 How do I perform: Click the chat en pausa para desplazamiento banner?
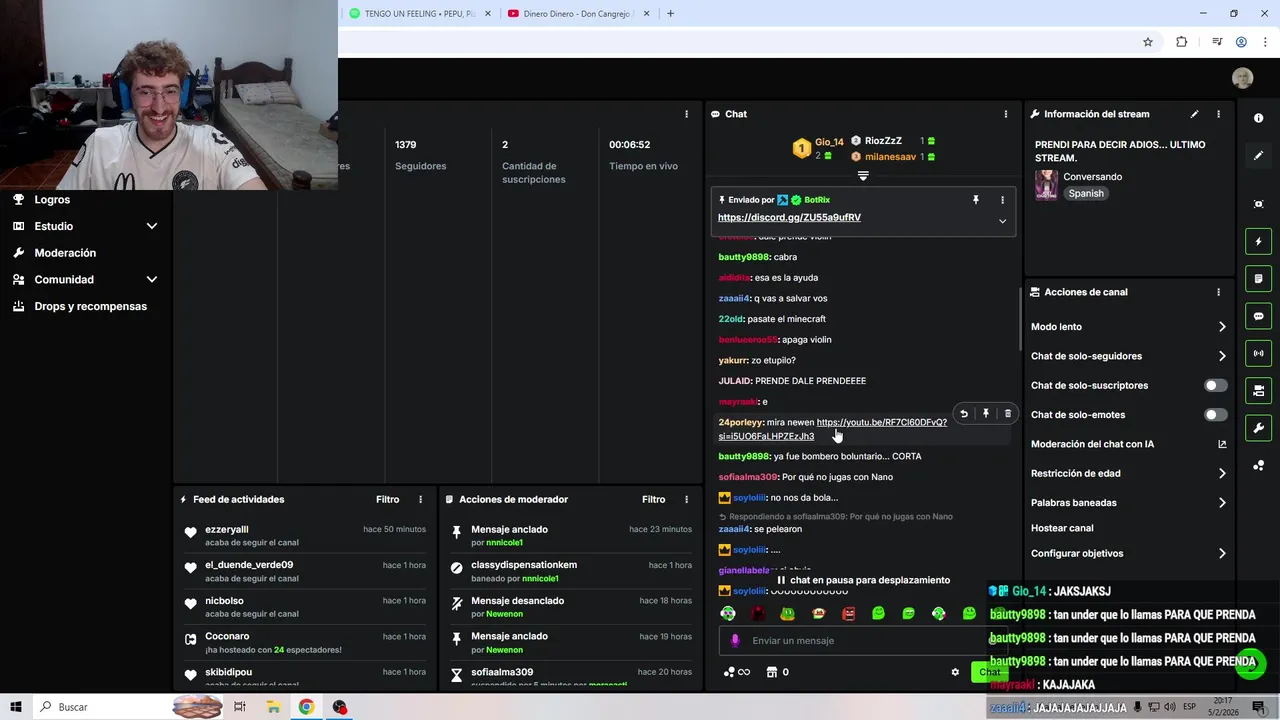point(863,580)
